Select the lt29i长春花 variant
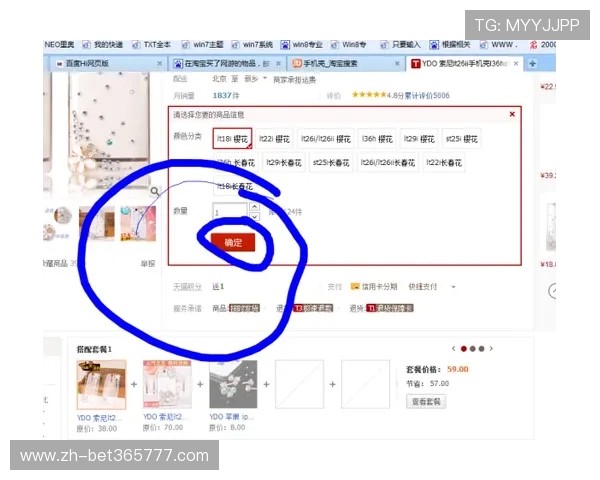Image resolution: width=600 pixels, height=480 pixels. click(x=284, y=163)
